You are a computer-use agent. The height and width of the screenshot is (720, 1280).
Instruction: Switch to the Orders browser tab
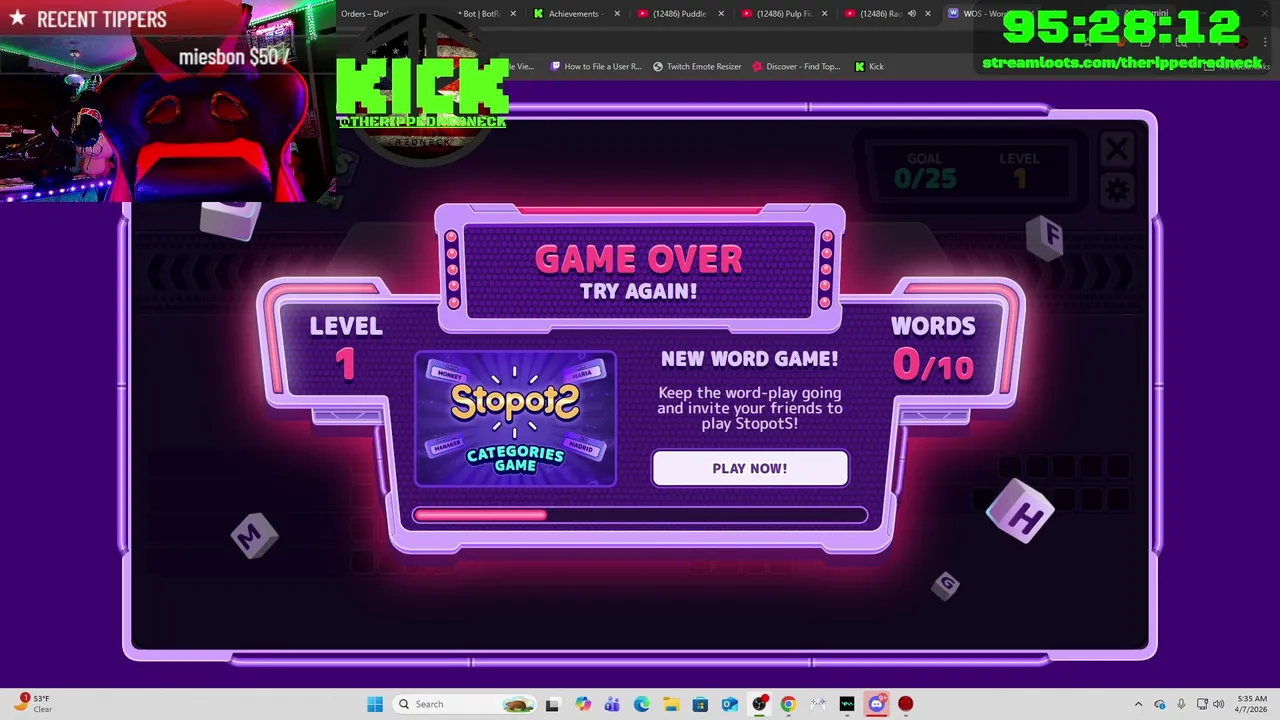[x=365, y=14]
